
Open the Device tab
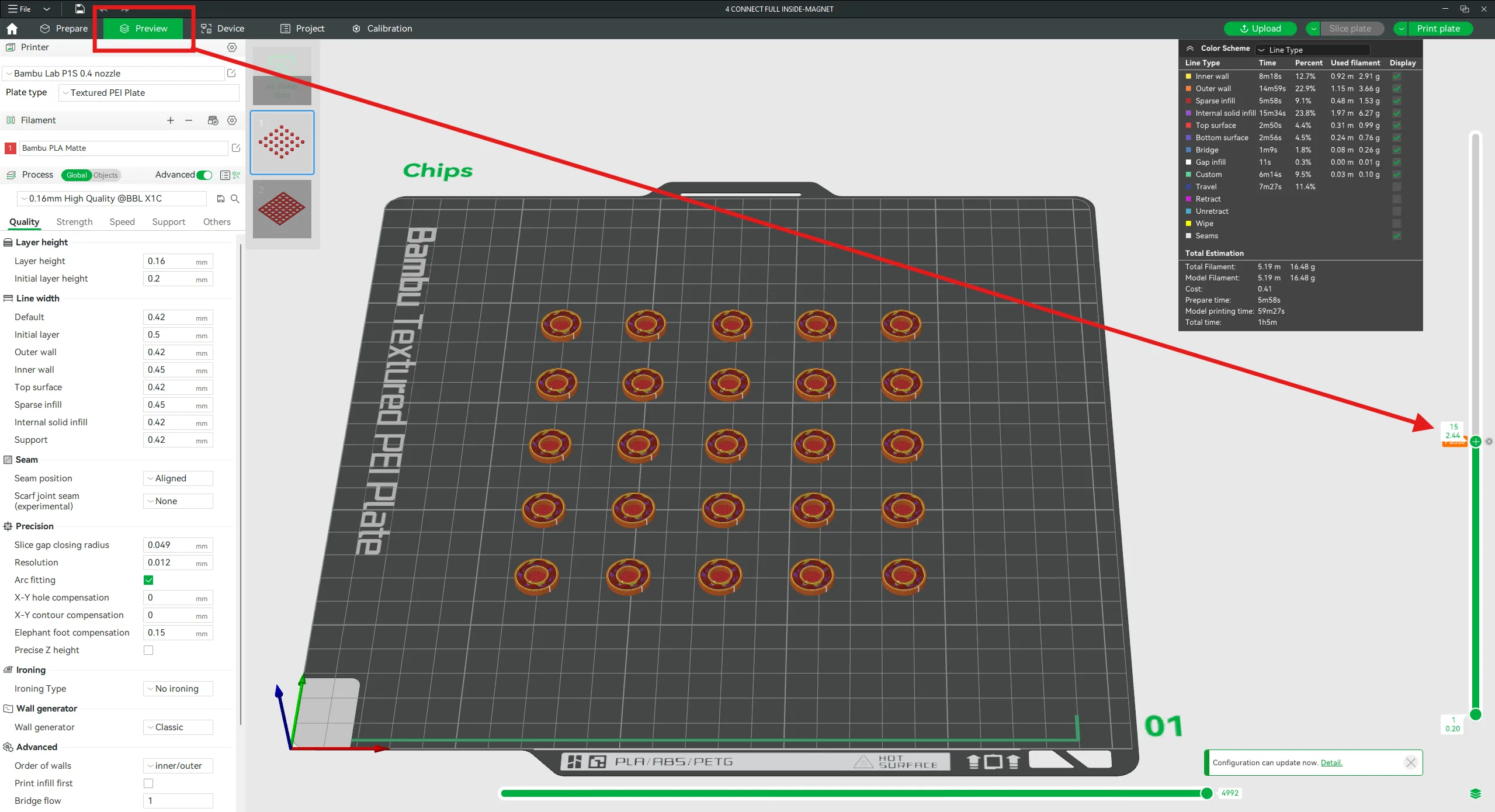click(223, 29)
